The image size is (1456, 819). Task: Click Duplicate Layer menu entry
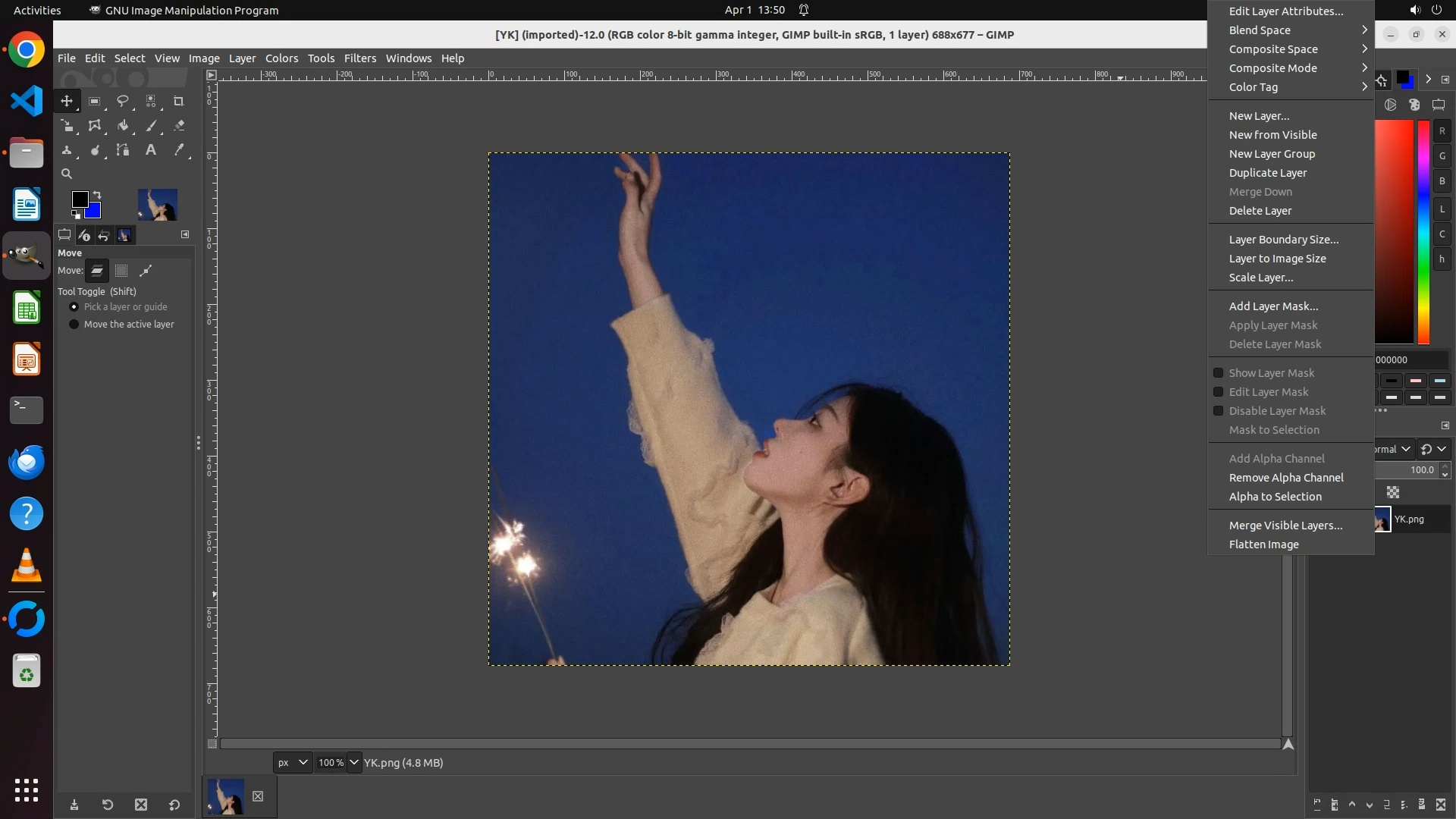(x=1267, y=173)
